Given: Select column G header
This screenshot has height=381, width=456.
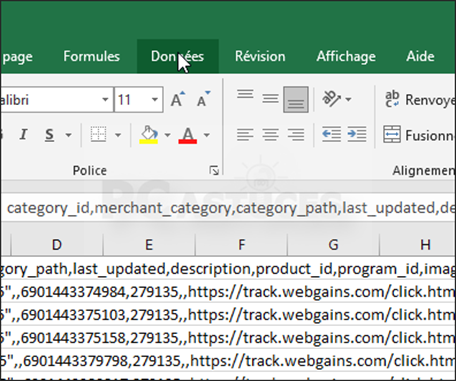Looking at the screenshot, I should 333,245.
